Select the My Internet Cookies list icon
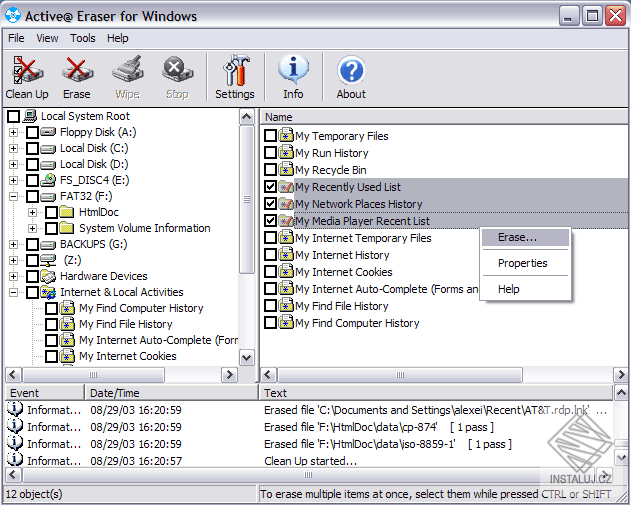Viewport: 631px width, 506px height. tap(286, 271)
